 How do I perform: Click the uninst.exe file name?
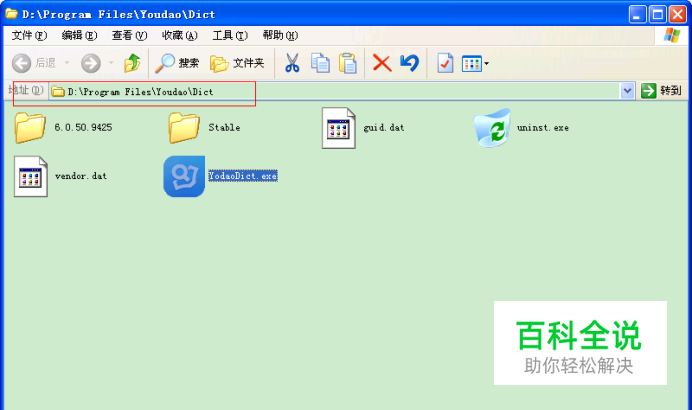tap(543, 128)
